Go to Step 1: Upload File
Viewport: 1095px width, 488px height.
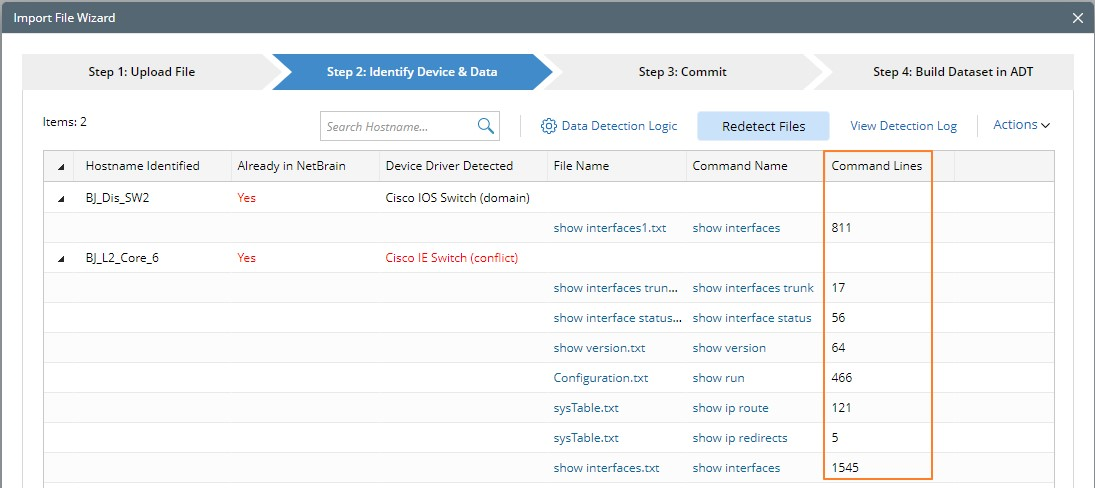141,72
